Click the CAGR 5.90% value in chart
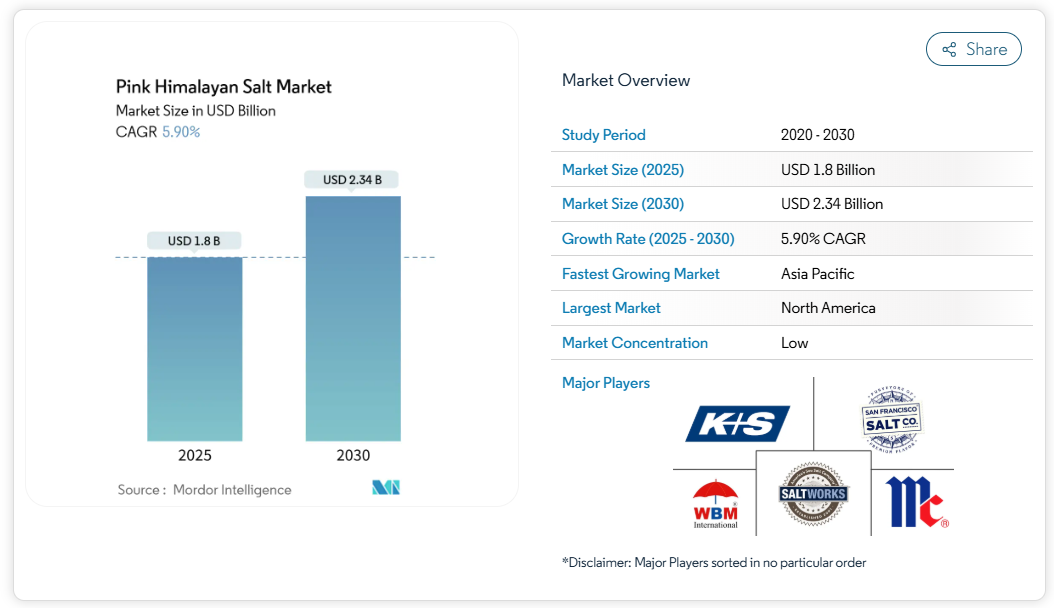This screenshot has height=608, width=1054. pos(181,132)
